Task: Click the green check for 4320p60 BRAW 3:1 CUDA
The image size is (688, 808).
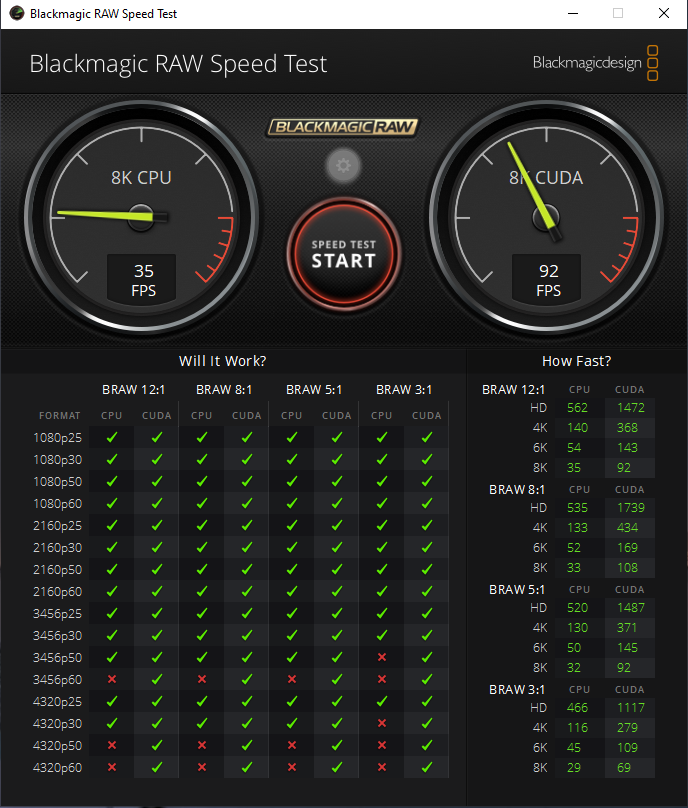Action: click(x=427, y=767)
